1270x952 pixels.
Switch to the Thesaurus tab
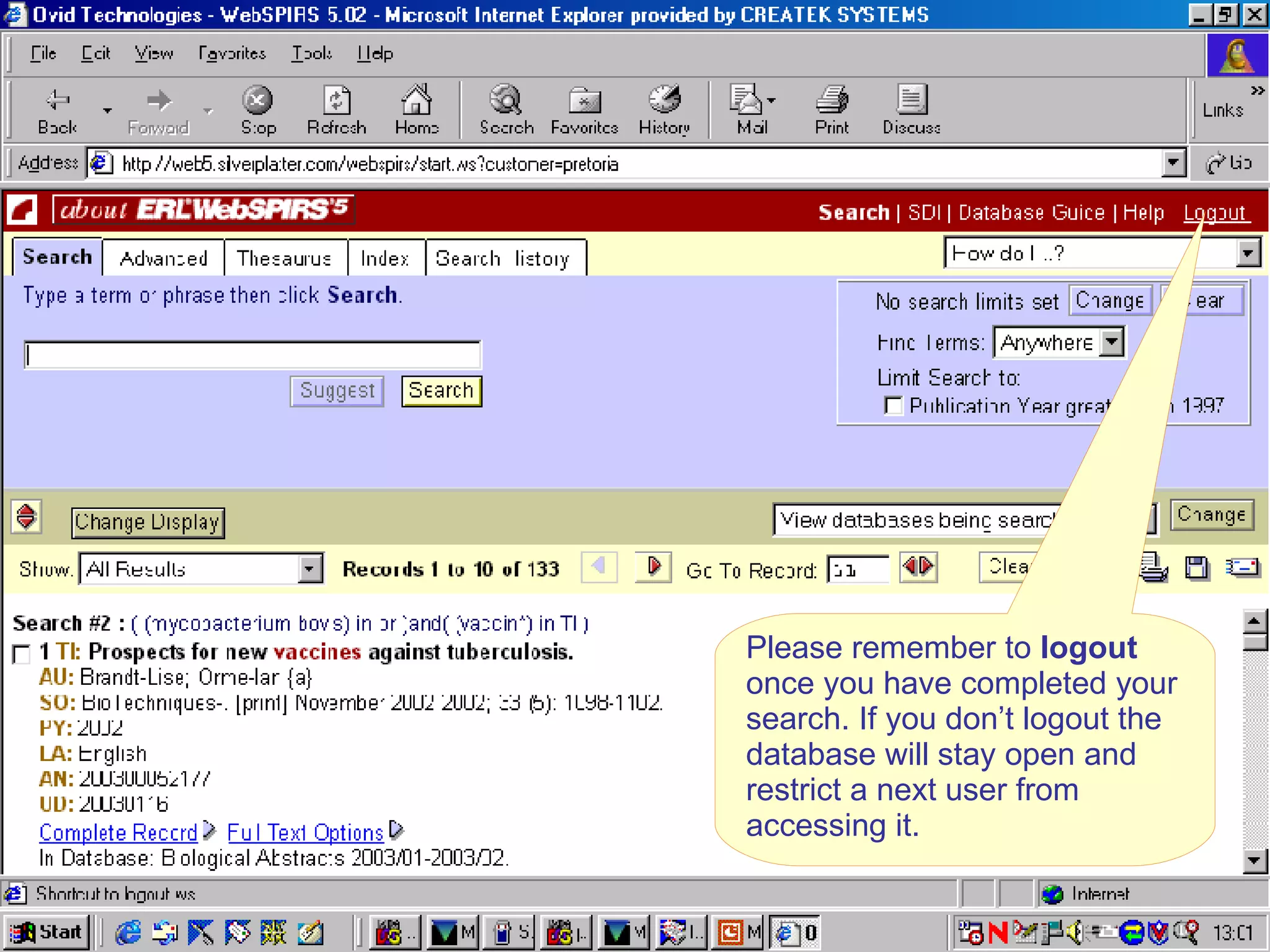tap(285, 258)
